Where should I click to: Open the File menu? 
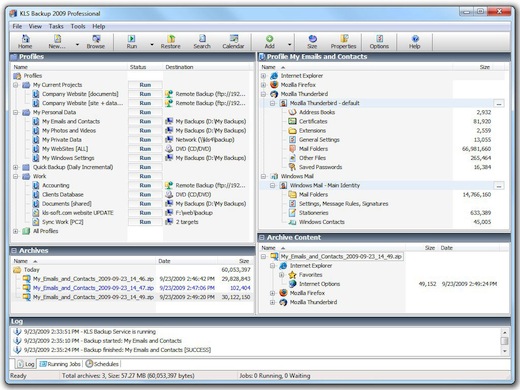[x=17, y=26]
